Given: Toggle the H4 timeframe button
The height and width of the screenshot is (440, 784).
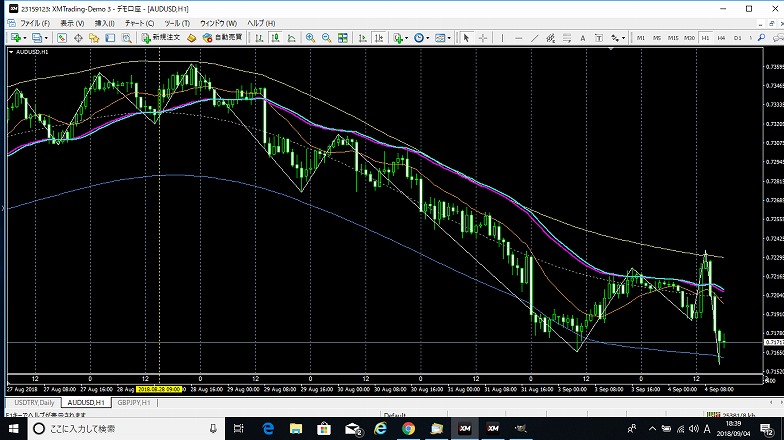Looking at the screenshot, I should click(720, 37).
